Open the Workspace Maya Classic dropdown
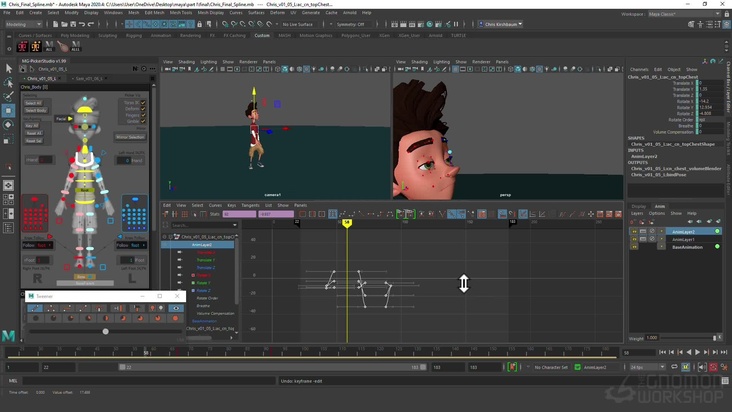Image resolution: width=732 pixels, height=412 pixels. point(684,14)
